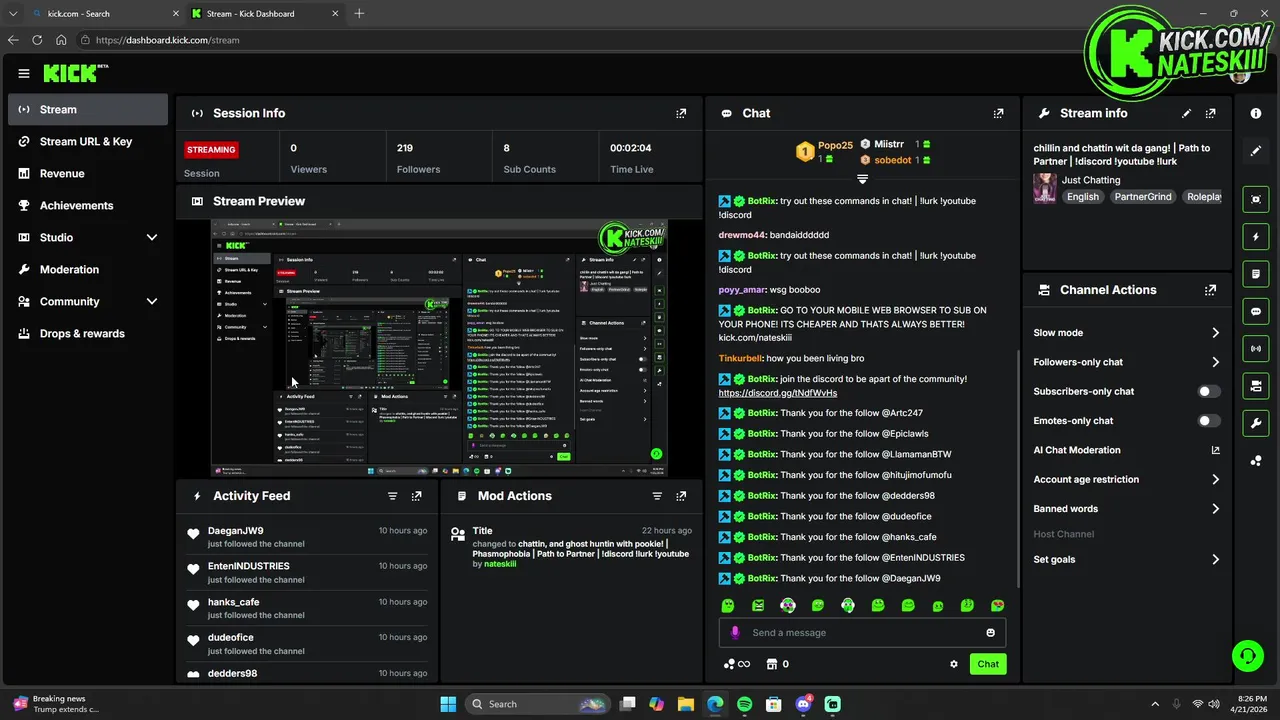Click the pencil edit icon in right sidebar
The image size is (1280, 720).
[1256, 151]
